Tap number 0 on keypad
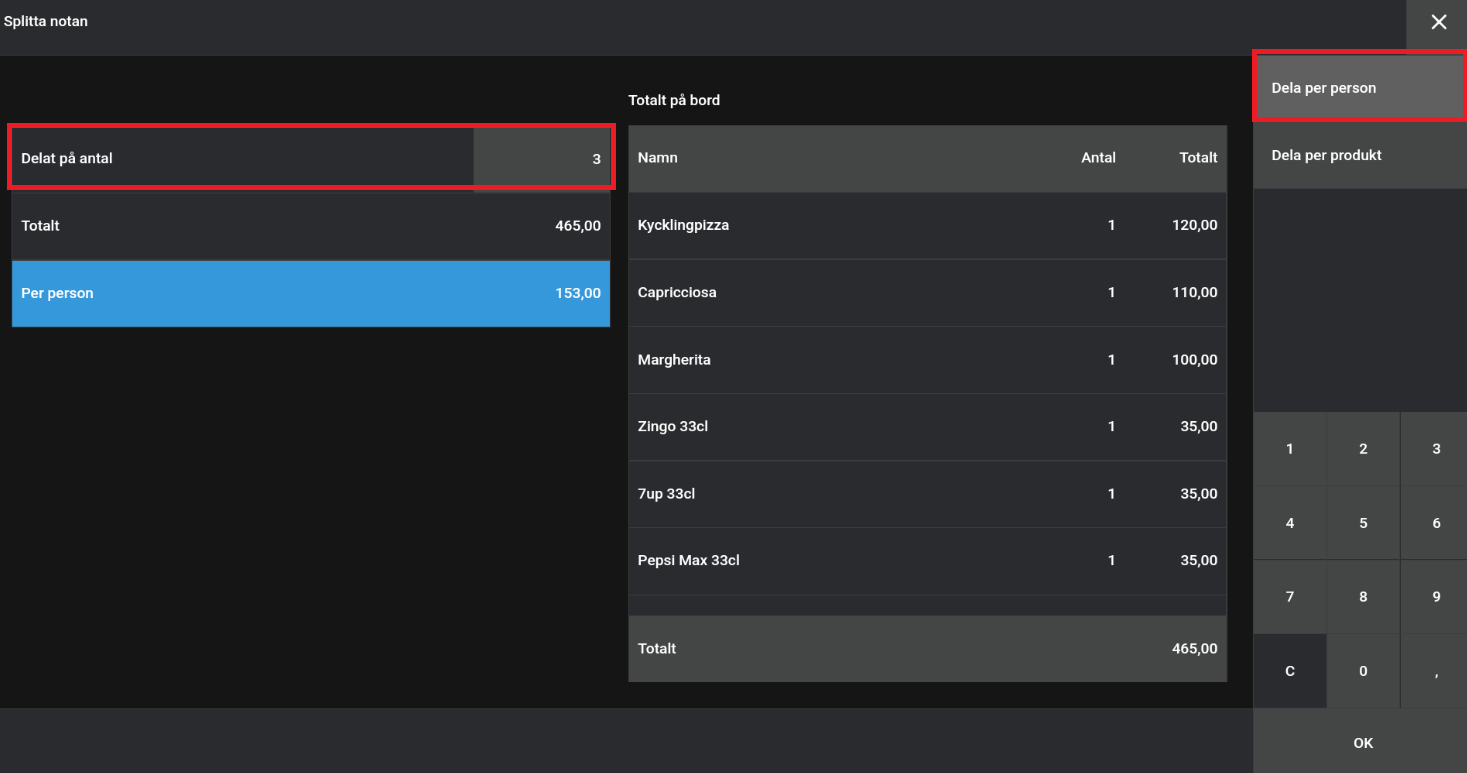This screenshot has height=773, width=1467. click(x=1363, y=671)
